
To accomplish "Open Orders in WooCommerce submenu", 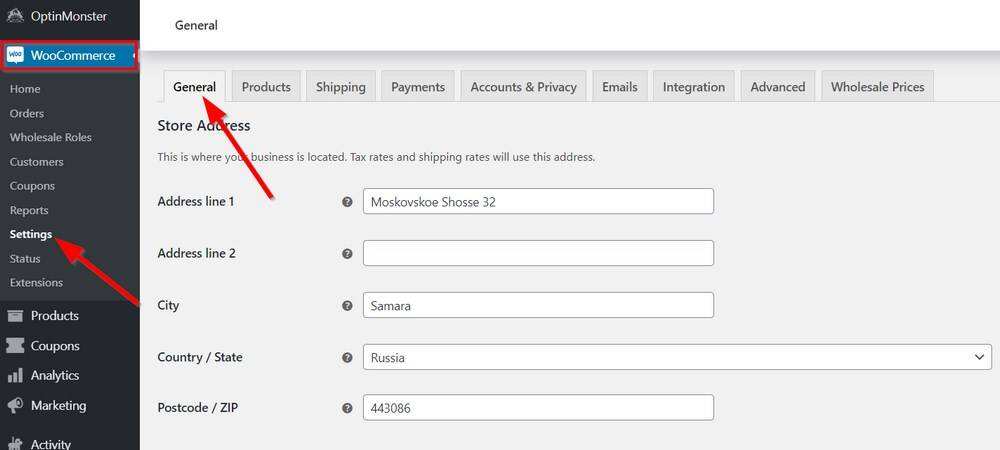I will coord(26,113).
